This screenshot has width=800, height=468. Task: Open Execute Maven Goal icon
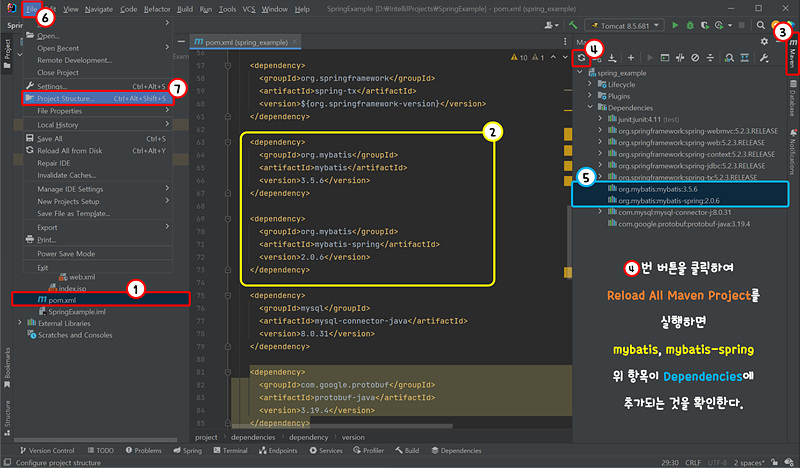(x=665, y=58)
